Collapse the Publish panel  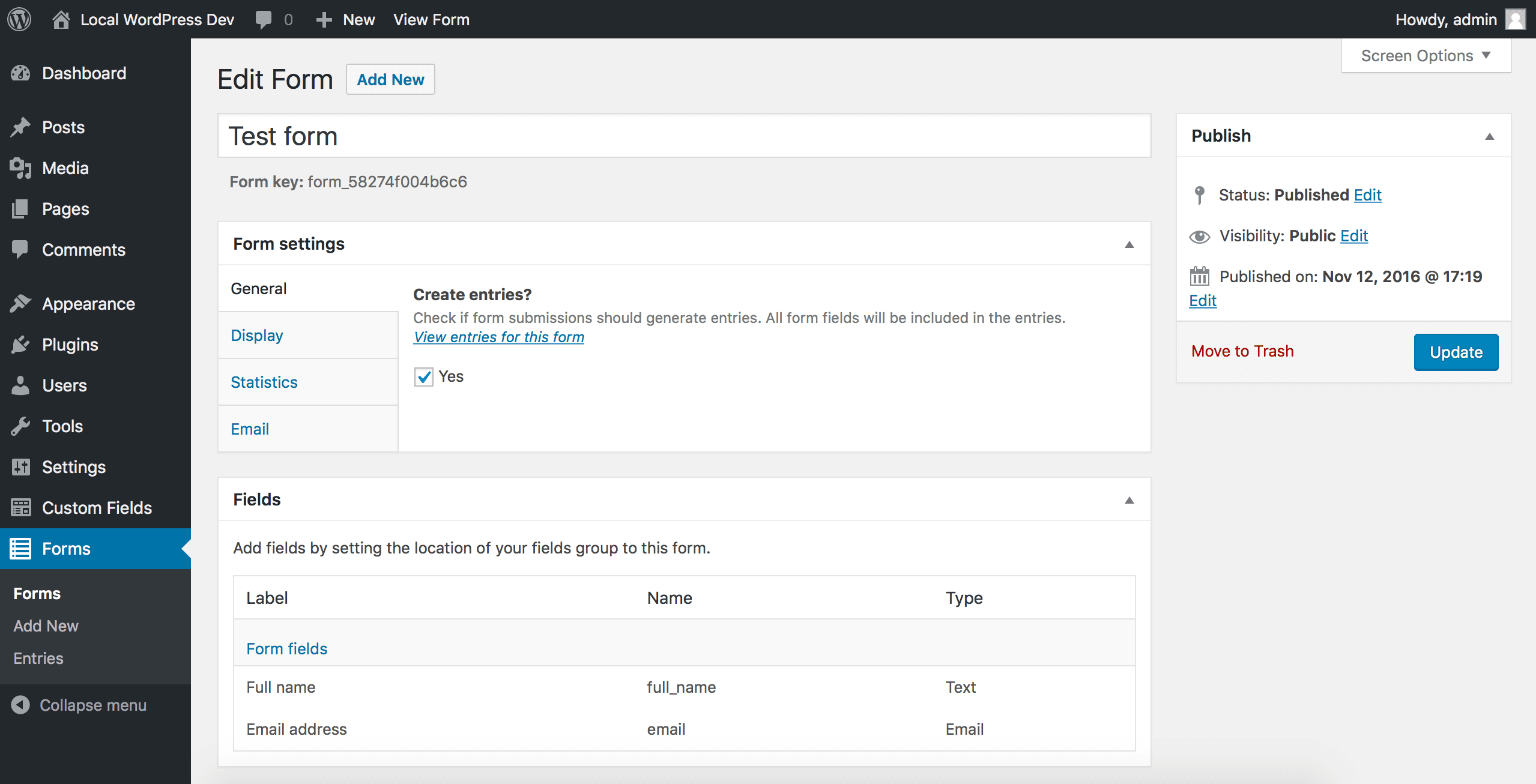pyautogui.click(x=1489, y=136)
